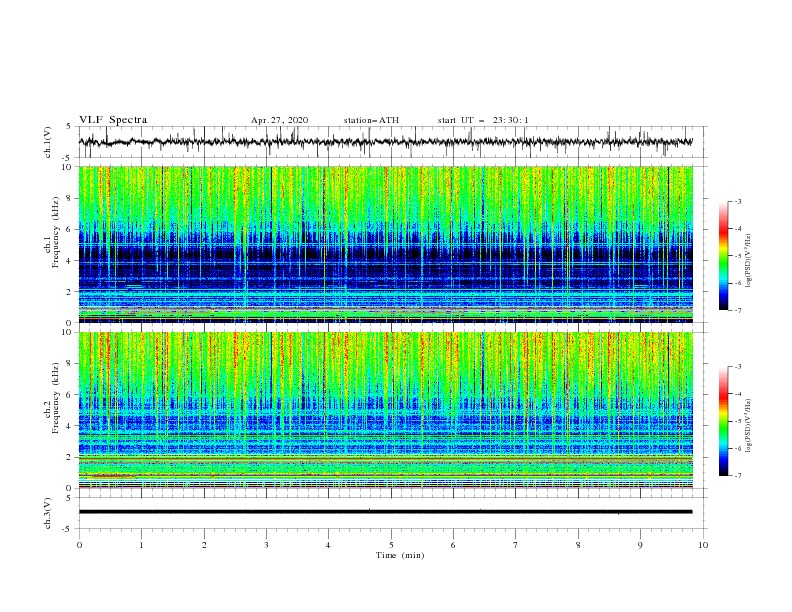Click the 'start UT = 23:30:1' text
The width and height of the screenshot is (792, 612).
pyautogui.click(x=483, y=120)
